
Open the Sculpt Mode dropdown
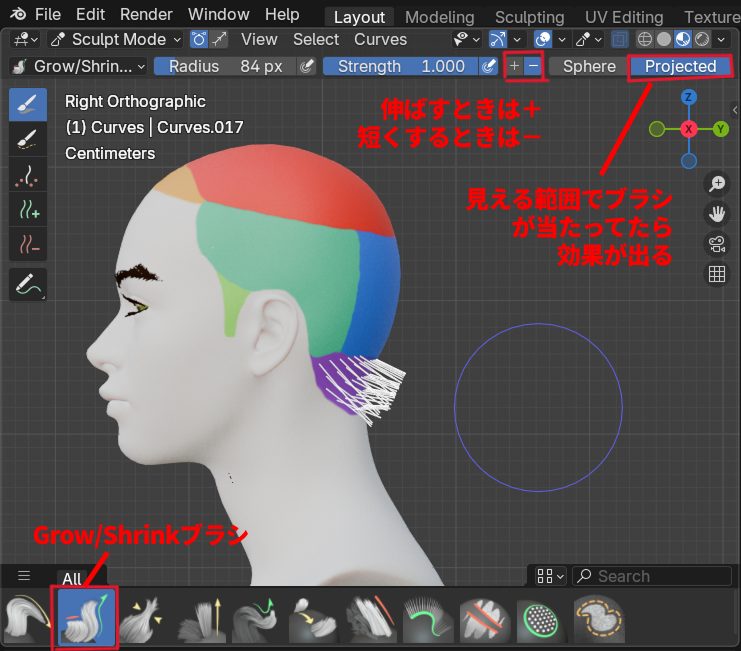(115, 39)
